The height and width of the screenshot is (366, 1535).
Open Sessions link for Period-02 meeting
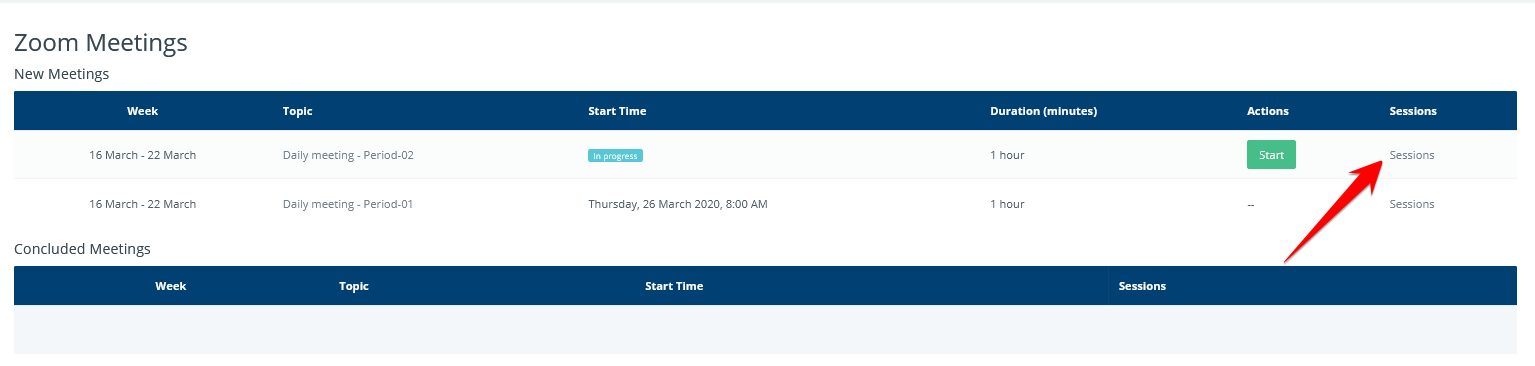tap(1412, 155)
